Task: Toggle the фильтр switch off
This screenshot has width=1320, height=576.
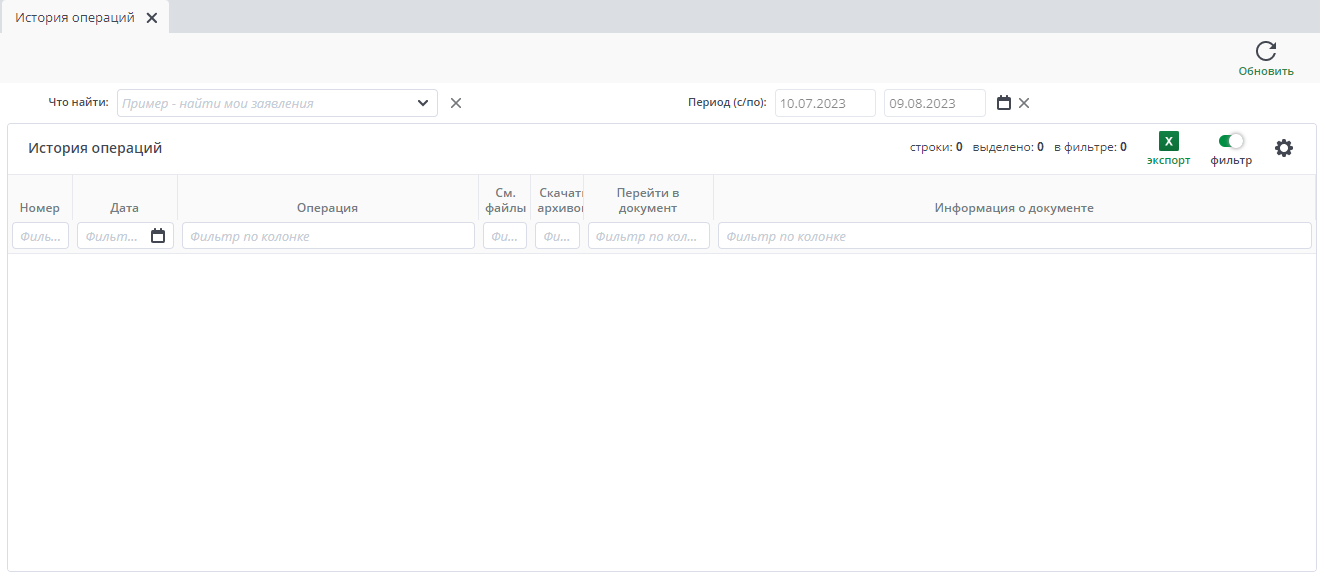Action: [x=1231, y=141]
